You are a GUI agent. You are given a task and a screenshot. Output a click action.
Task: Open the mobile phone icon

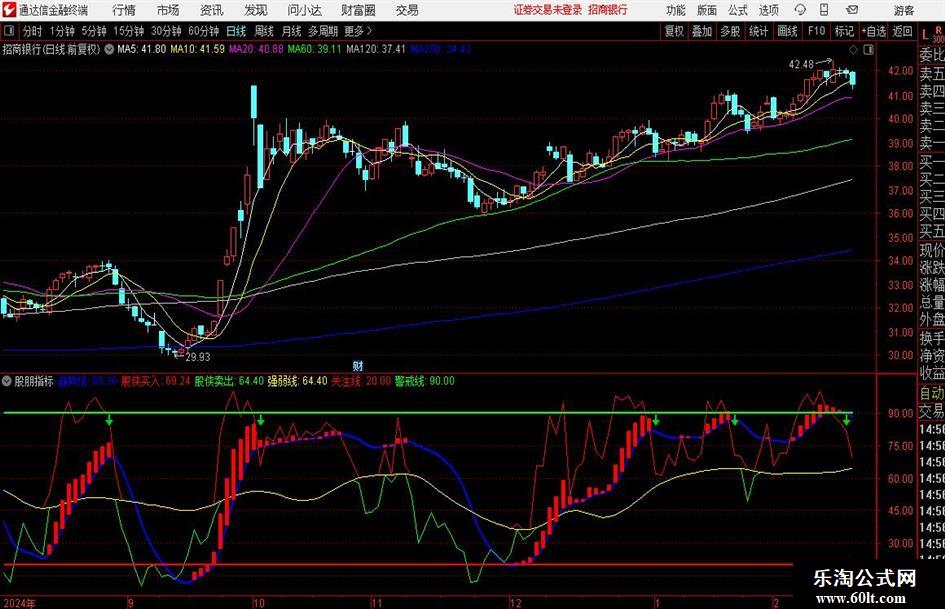coord(824,10)
